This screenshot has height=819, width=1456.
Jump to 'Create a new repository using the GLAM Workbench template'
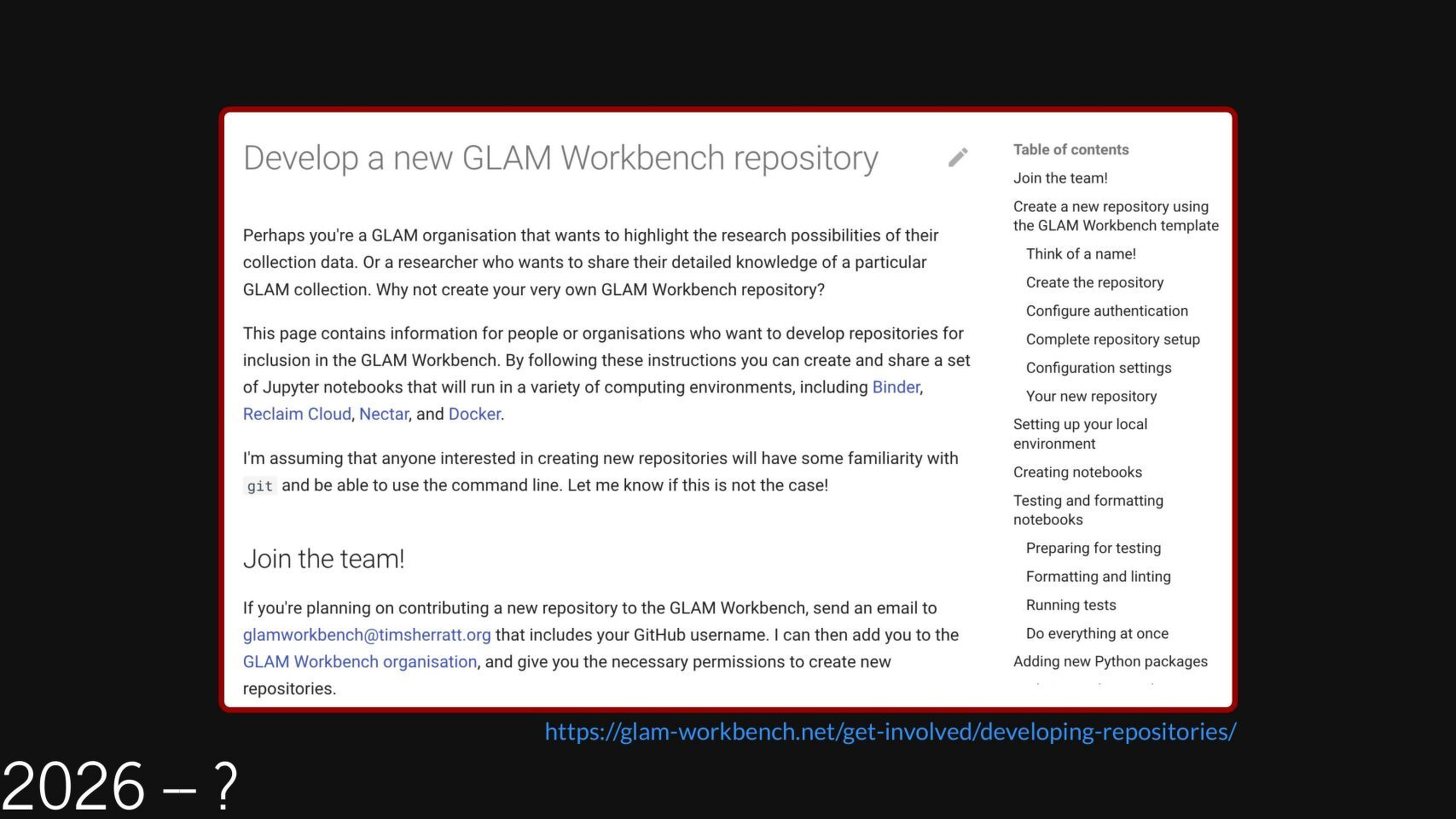click(x=1116, y=216)
